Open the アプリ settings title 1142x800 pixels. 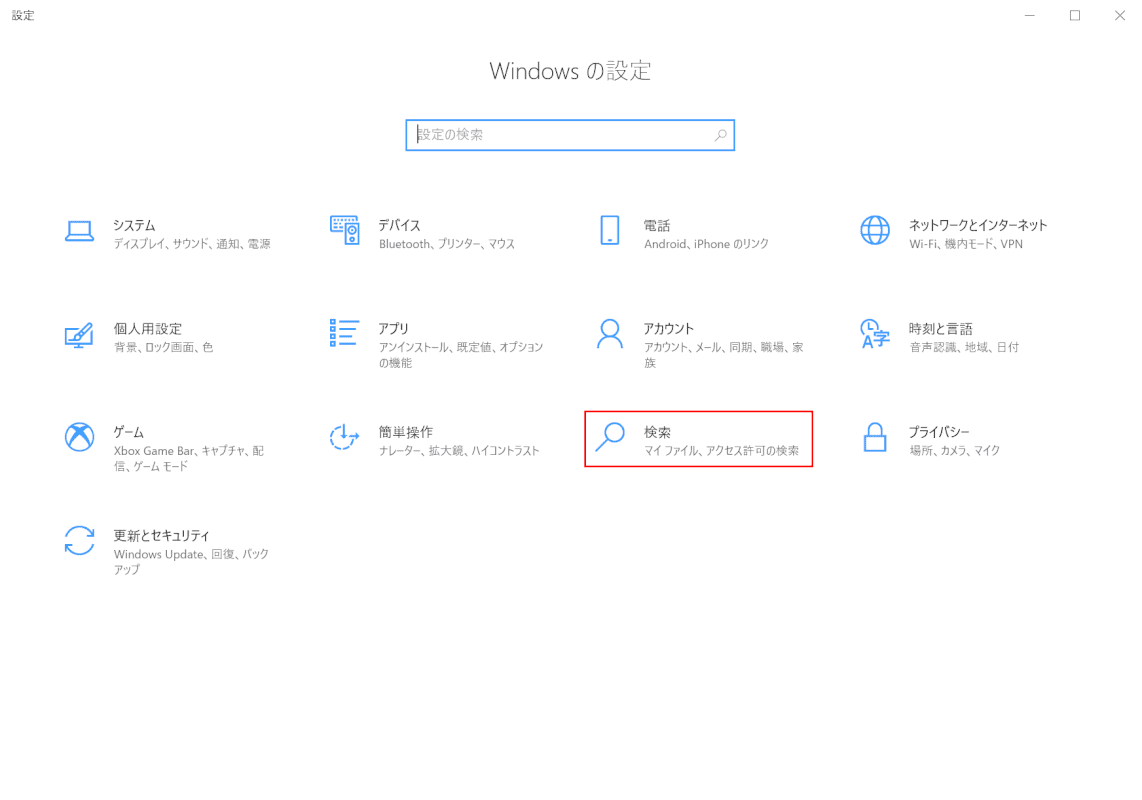pos(393,329)
